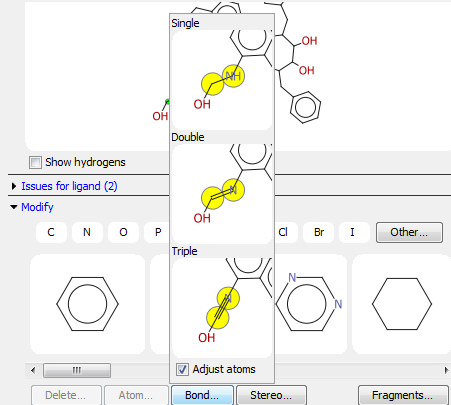Expand the Issues for ligand section
This screenshot has width=451, height=405.
point(13,186)
